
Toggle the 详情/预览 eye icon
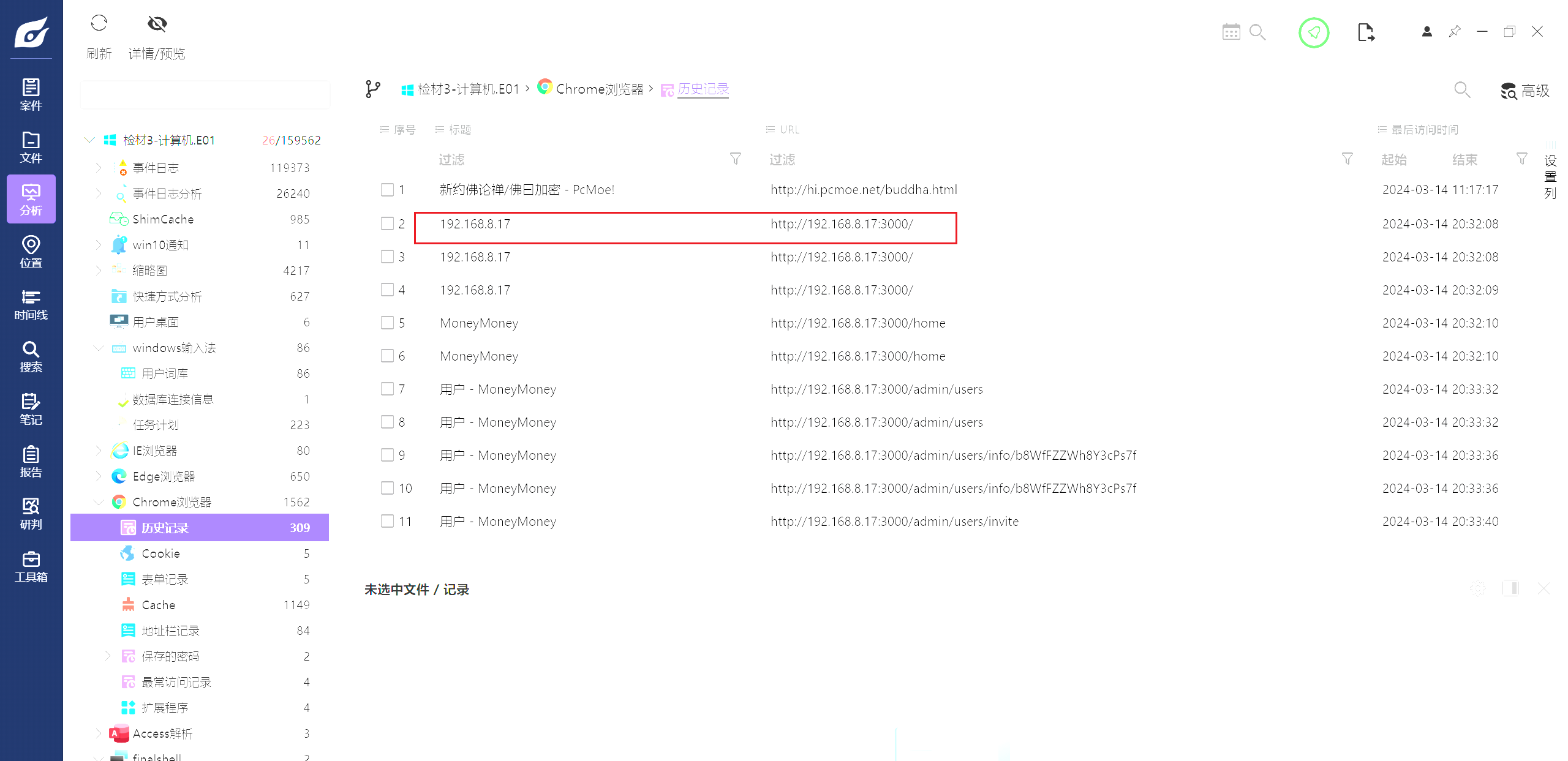pyautogui.click(x=157, y=24)
